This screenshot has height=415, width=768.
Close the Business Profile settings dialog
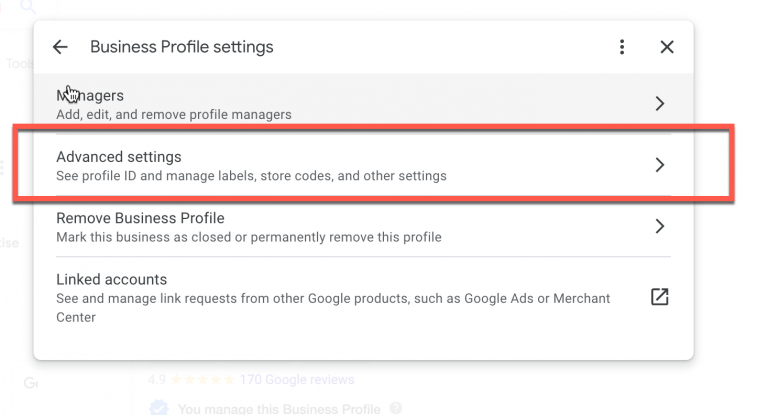pyautogui.click(x=667, y=47)
